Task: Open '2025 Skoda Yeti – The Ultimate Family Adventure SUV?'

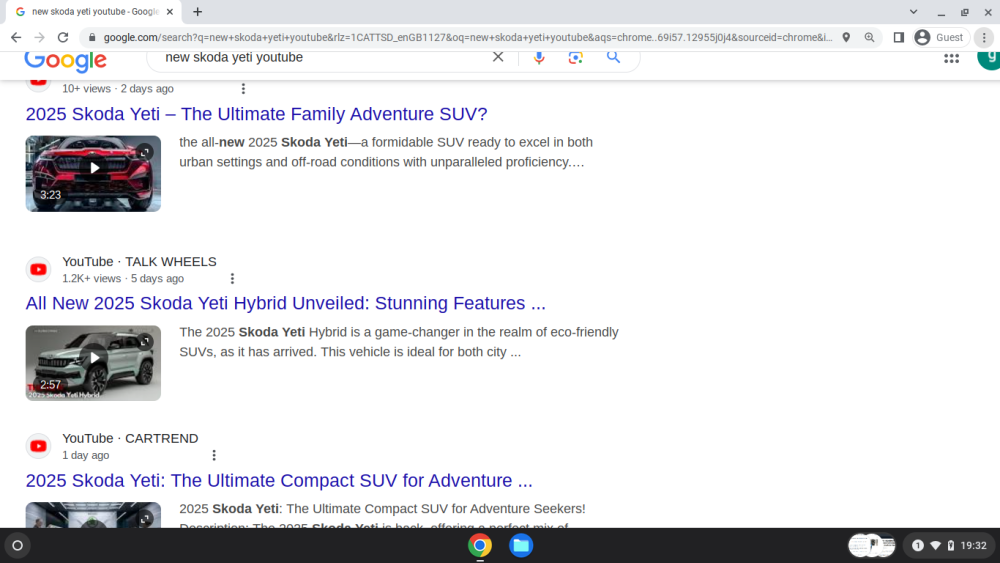Action: [x=256, y=113]
